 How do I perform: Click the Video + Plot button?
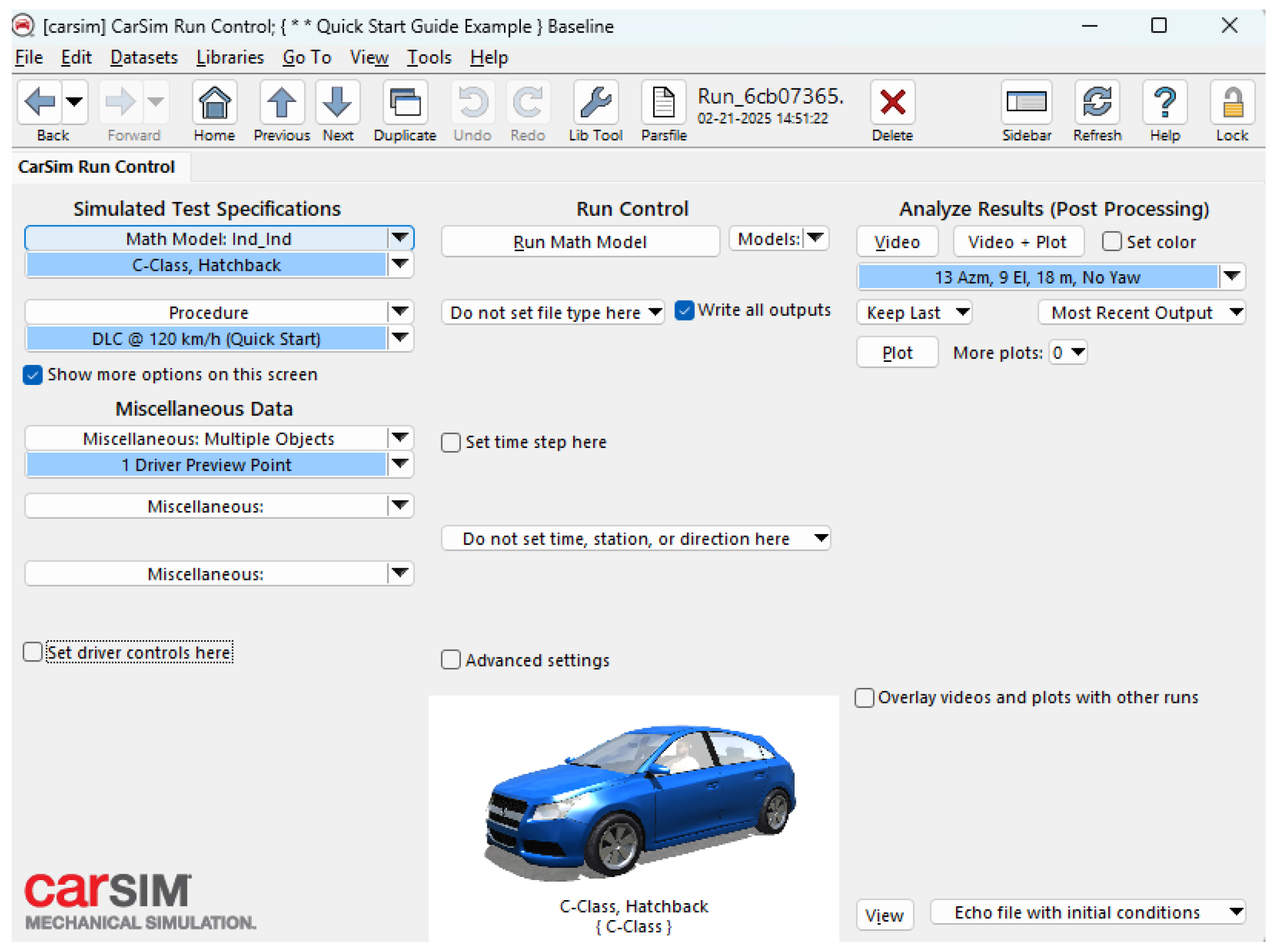1017,242
